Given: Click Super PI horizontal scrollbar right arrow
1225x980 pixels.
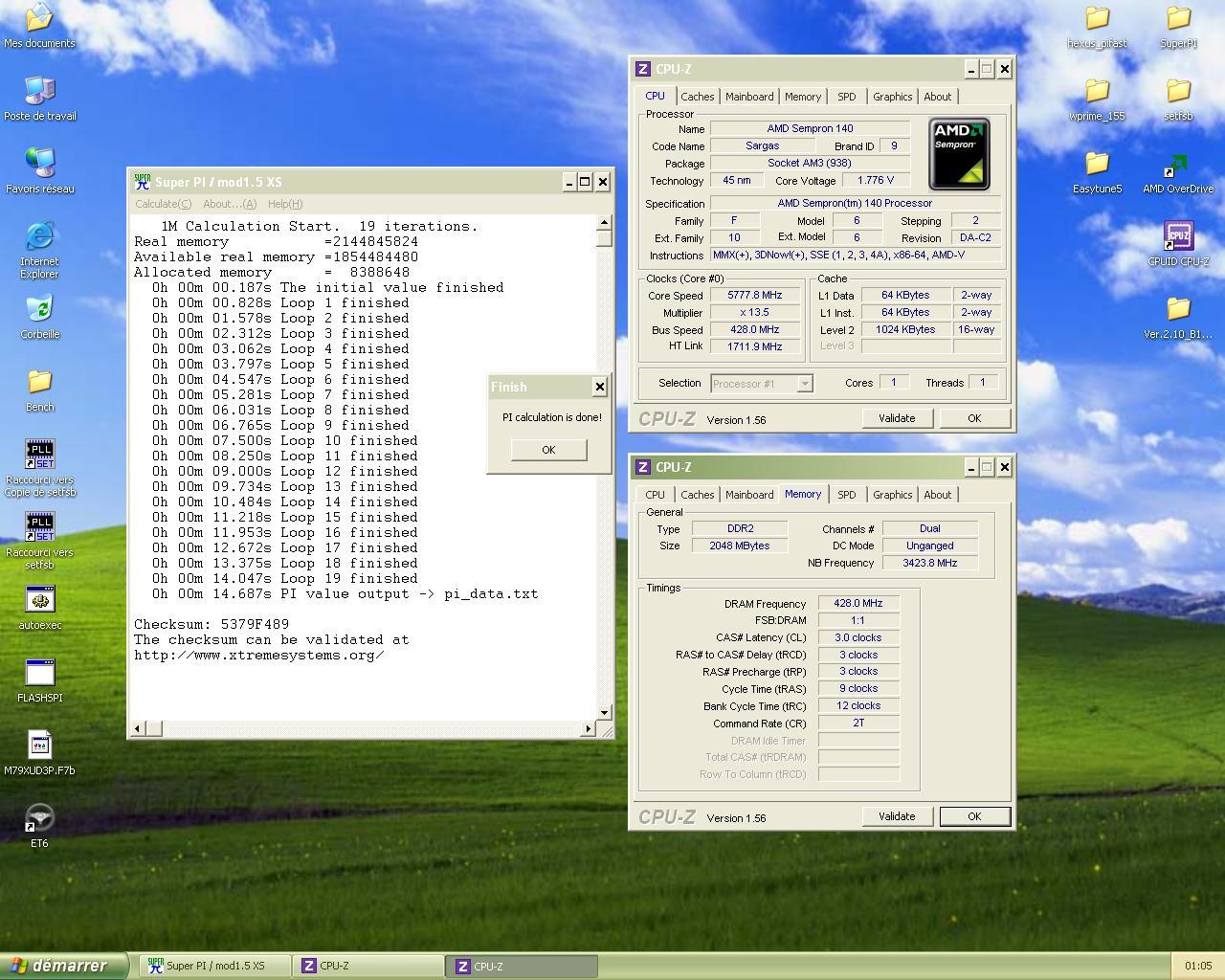Looking at the screenshot, I should pyautogui.click(x=588, y=728).
